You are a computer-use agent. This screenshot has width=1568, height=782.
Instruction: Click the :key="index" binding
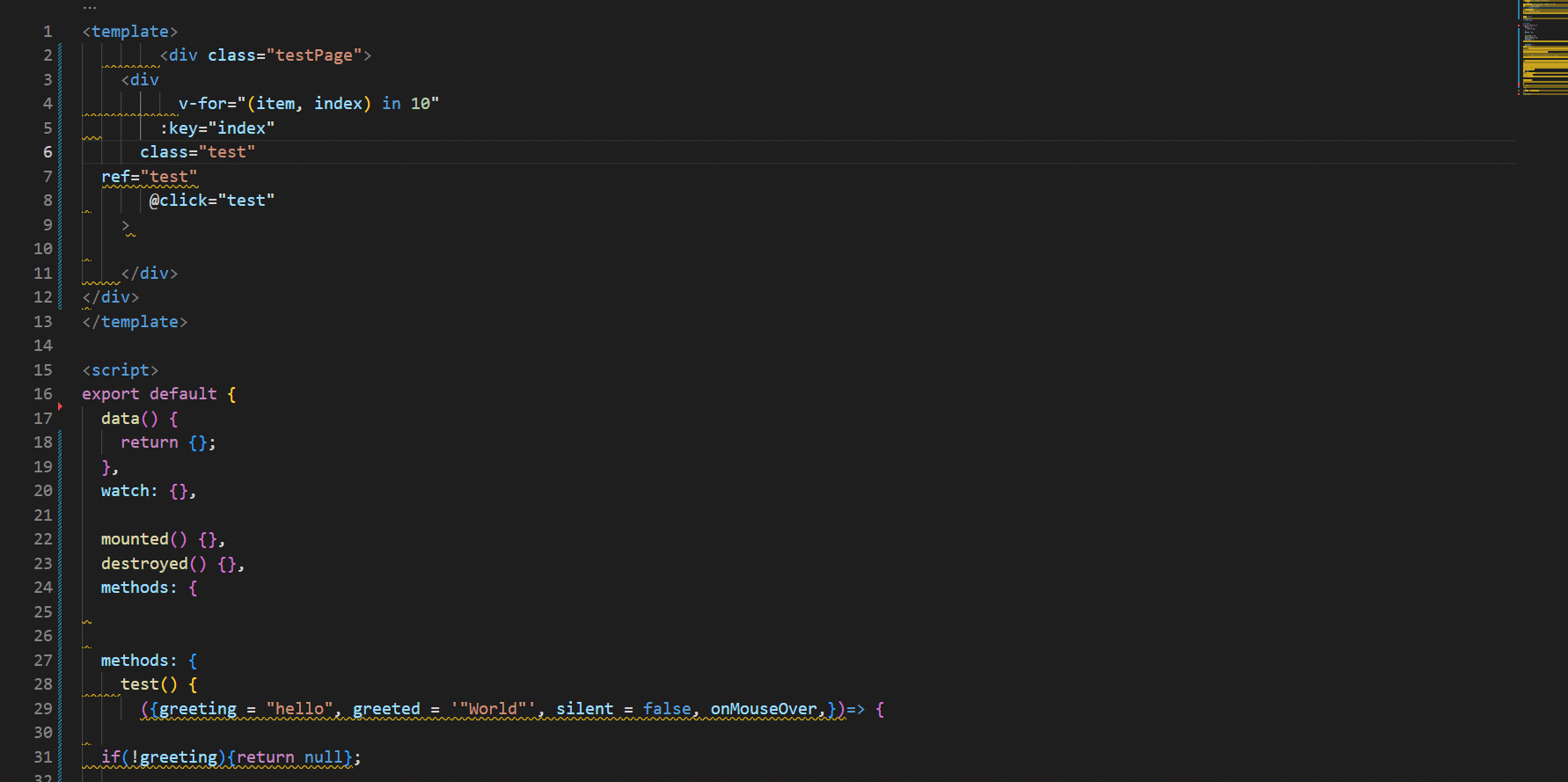pyautogui.click(x=217, y=128)
